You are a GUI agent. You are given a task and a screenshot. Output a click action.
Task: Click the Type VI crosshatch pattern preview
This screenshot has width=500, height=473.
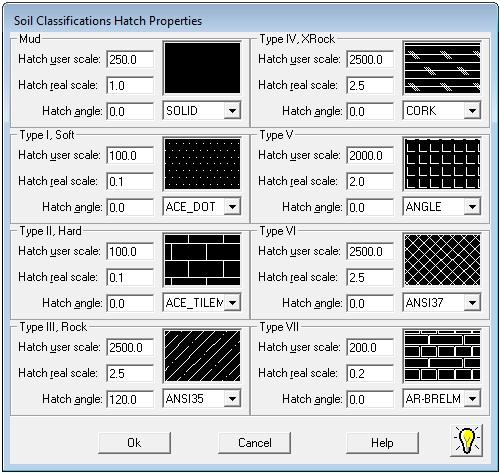coord(442,260)
